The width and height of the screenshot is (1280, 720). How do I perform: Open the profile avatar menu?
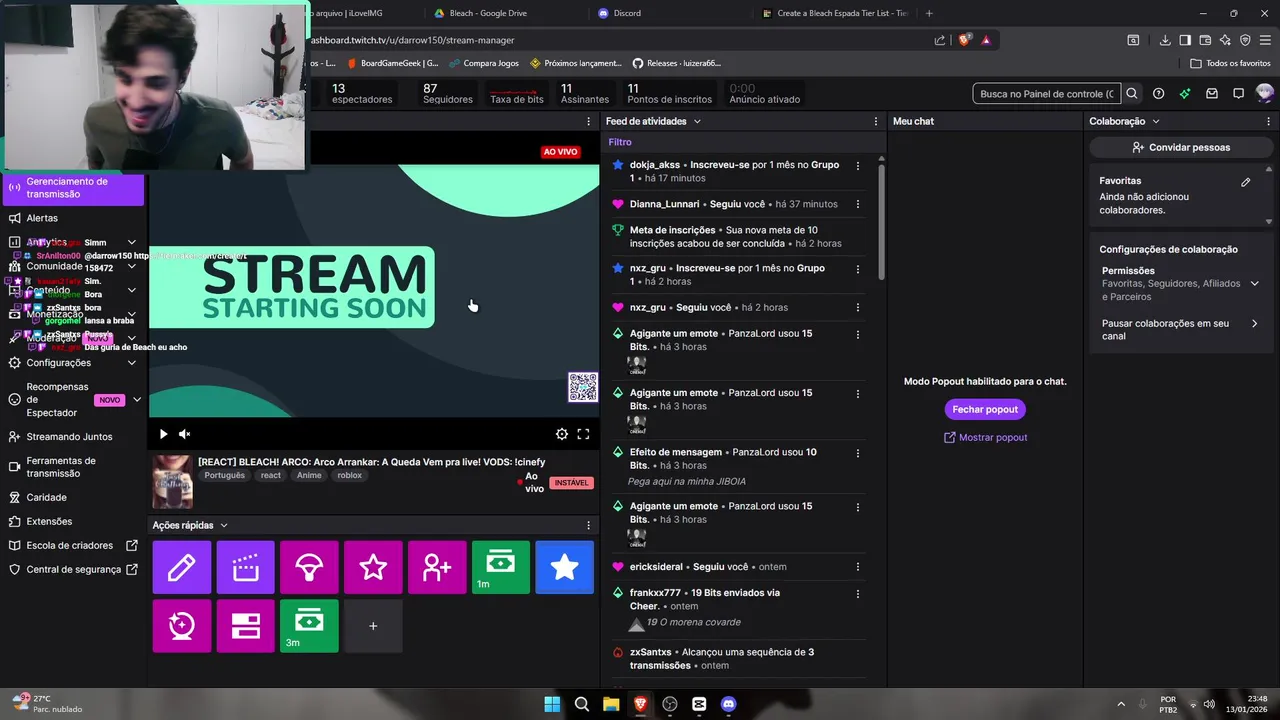coord(1265,94)
